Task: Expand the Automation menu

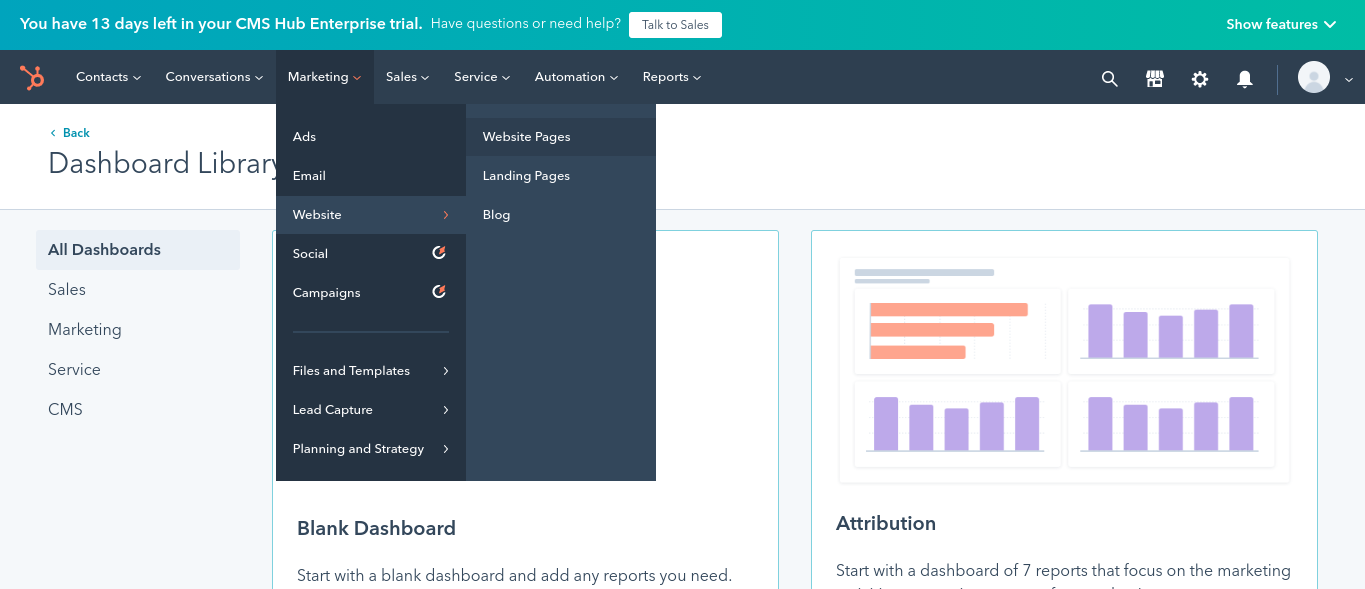Action: (x=576, y=77)
